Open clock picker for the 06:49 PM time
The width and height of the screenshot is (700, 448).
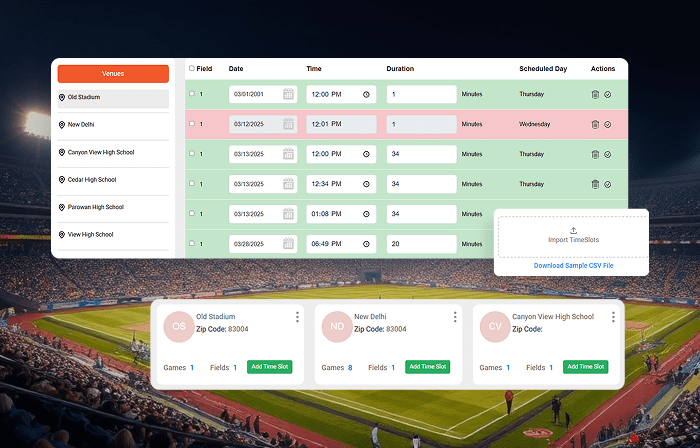point(366,244)
